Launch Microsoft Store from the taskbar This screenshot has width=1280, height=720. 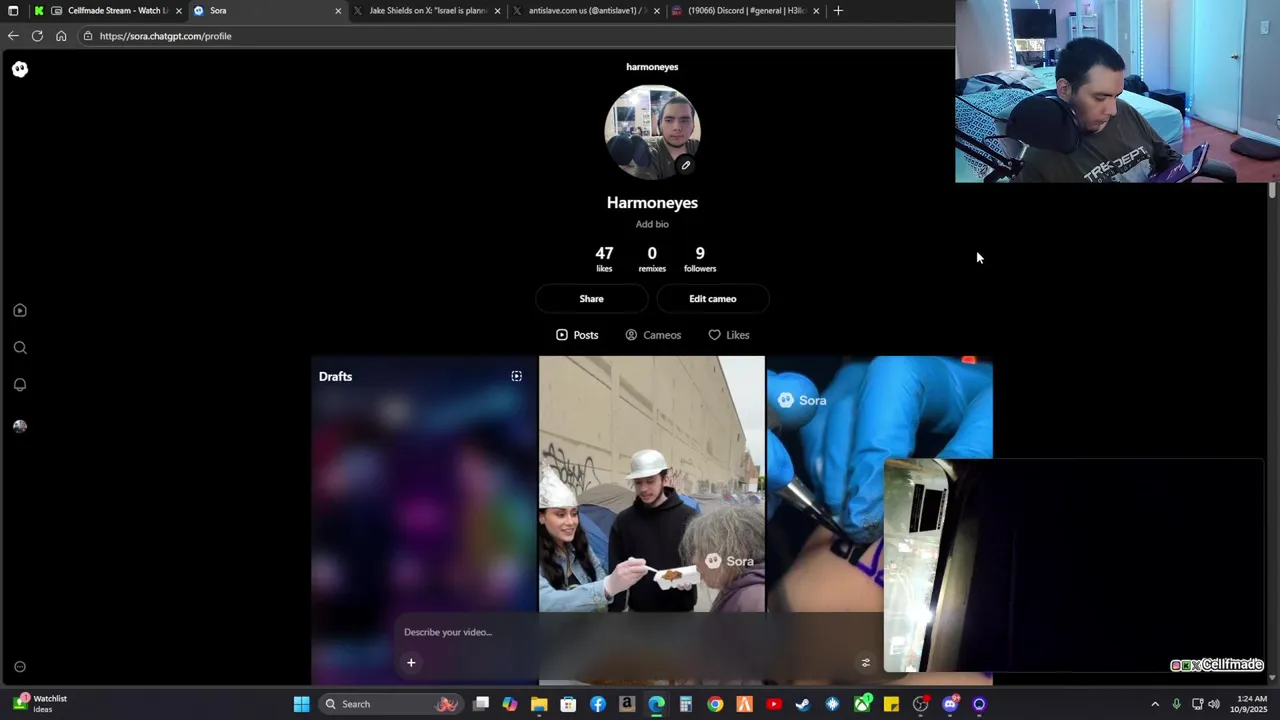(x=568, y=704)
